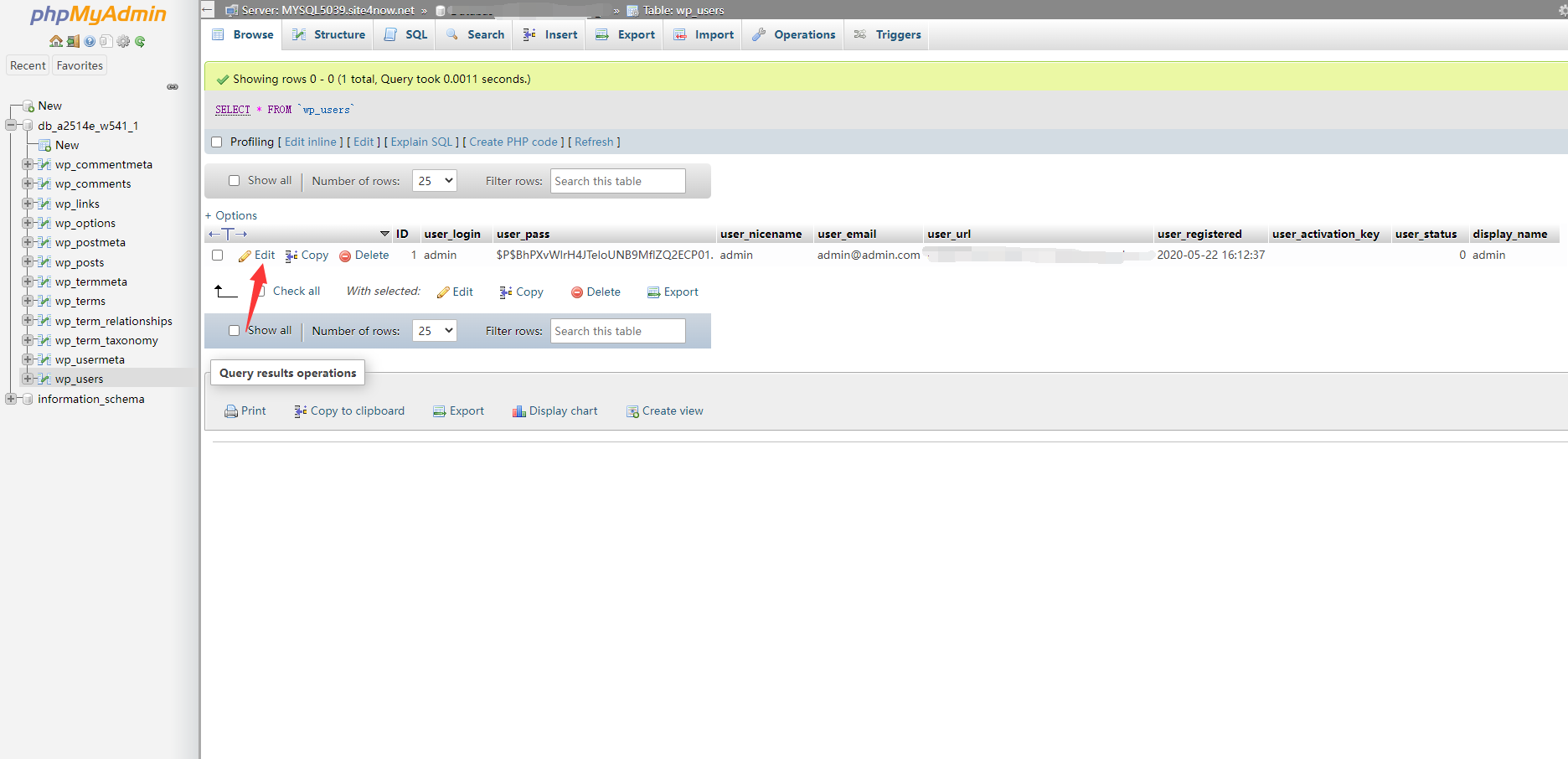Click the red Delete icon in the admin row
The width and height of the screenshot is (1568, 759).
345,256
